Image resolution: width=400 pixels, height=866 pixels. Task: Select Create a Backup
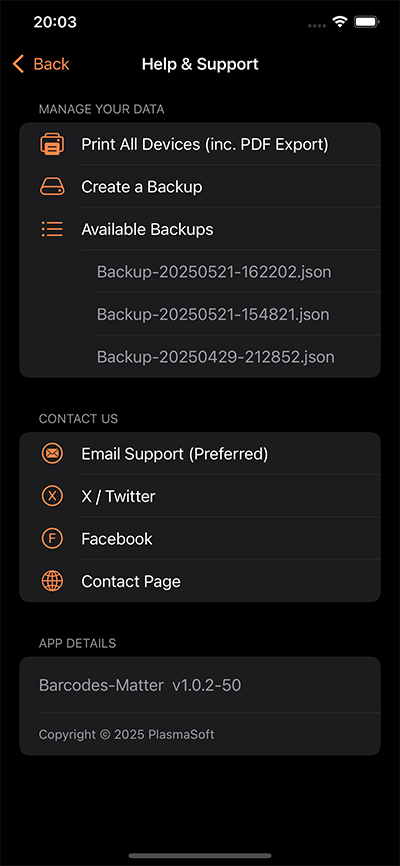pos(200,187)
